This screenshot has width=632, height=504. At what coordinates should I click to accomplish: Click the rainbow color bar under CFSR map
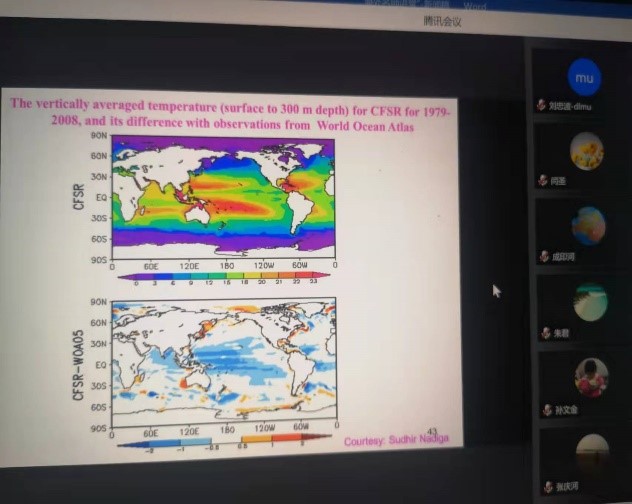(x=221, y=280)
